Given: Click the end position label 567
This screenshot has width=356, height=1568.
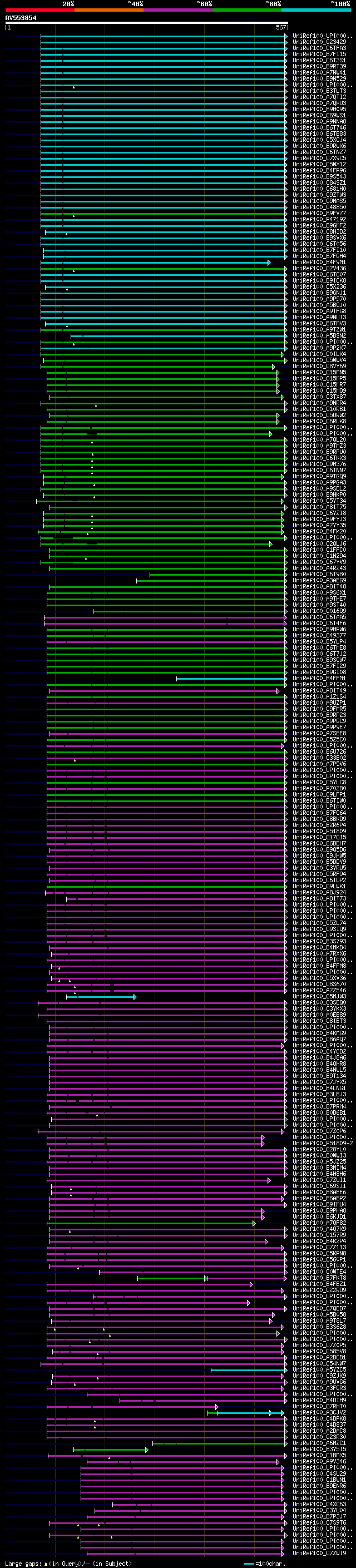Looking at the screenshot, I should 281,27.
